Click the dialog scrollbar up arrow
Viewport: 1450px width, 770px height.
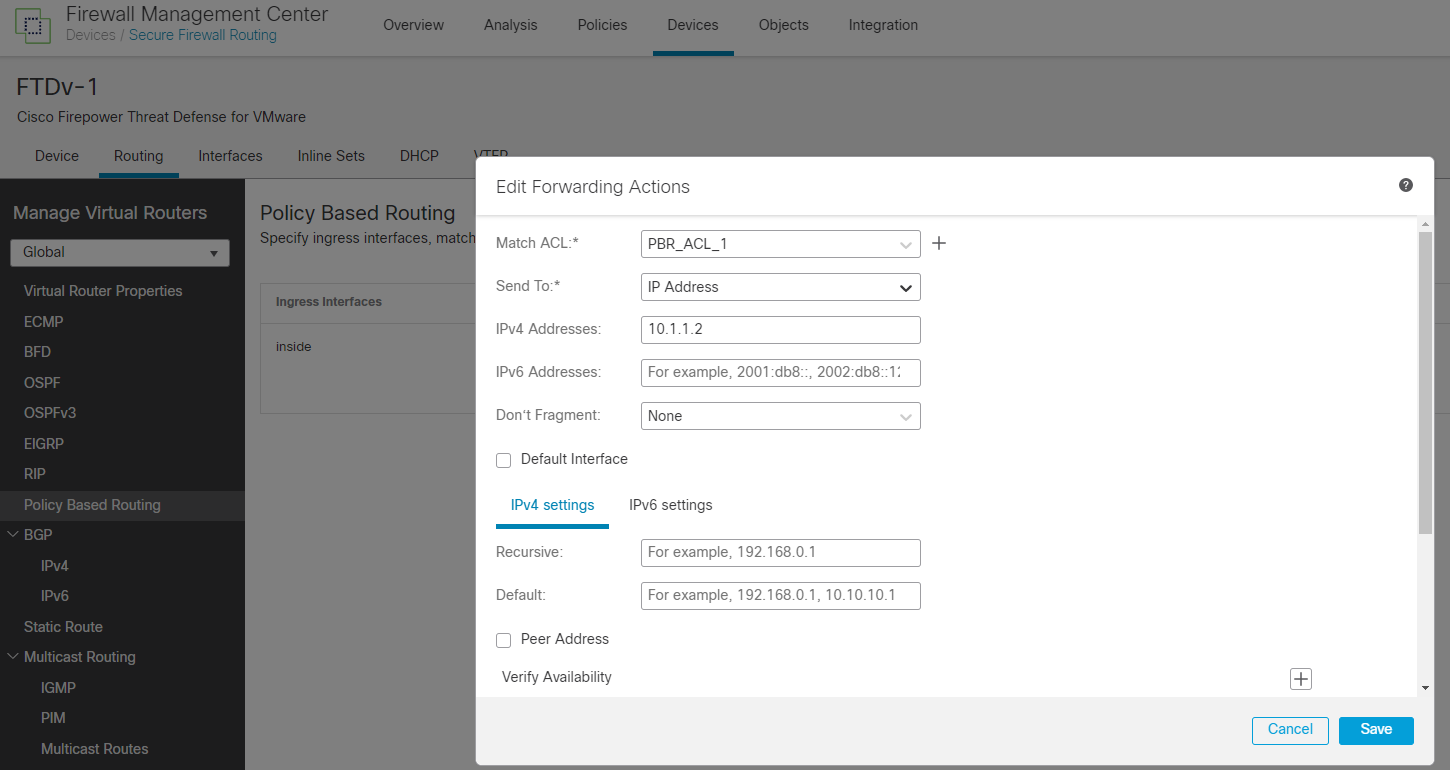point(1425,224)
